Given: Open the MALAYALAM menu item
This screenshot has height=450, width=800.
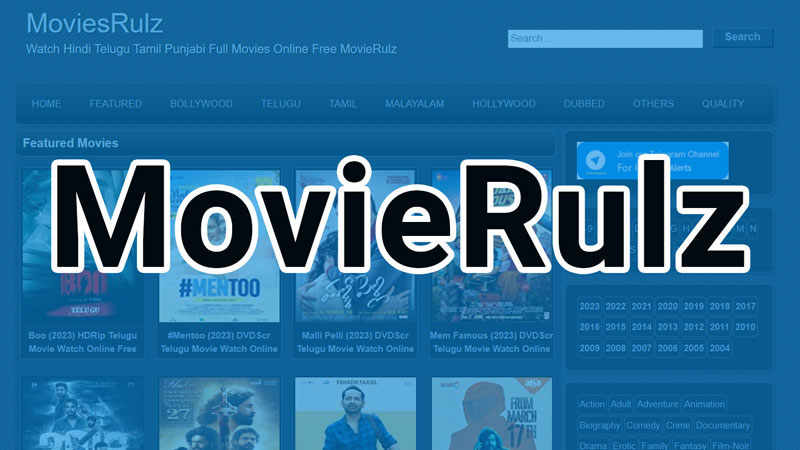Looking at the screenshot, I should tap(414, 104).
